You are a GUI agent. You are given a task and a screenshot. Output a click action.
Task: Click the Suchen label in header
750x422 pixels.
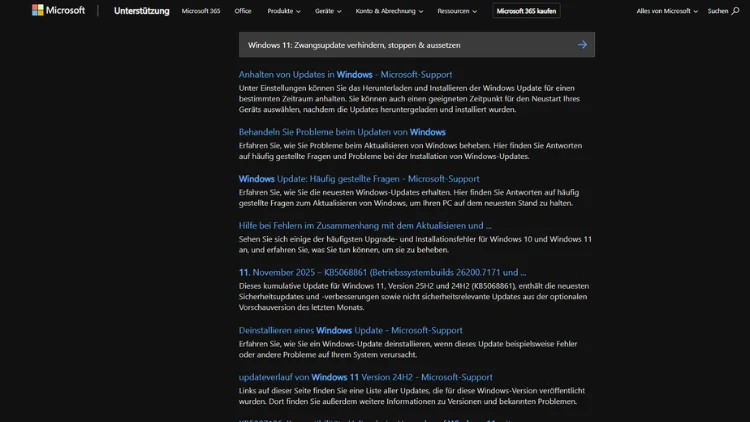717,11
